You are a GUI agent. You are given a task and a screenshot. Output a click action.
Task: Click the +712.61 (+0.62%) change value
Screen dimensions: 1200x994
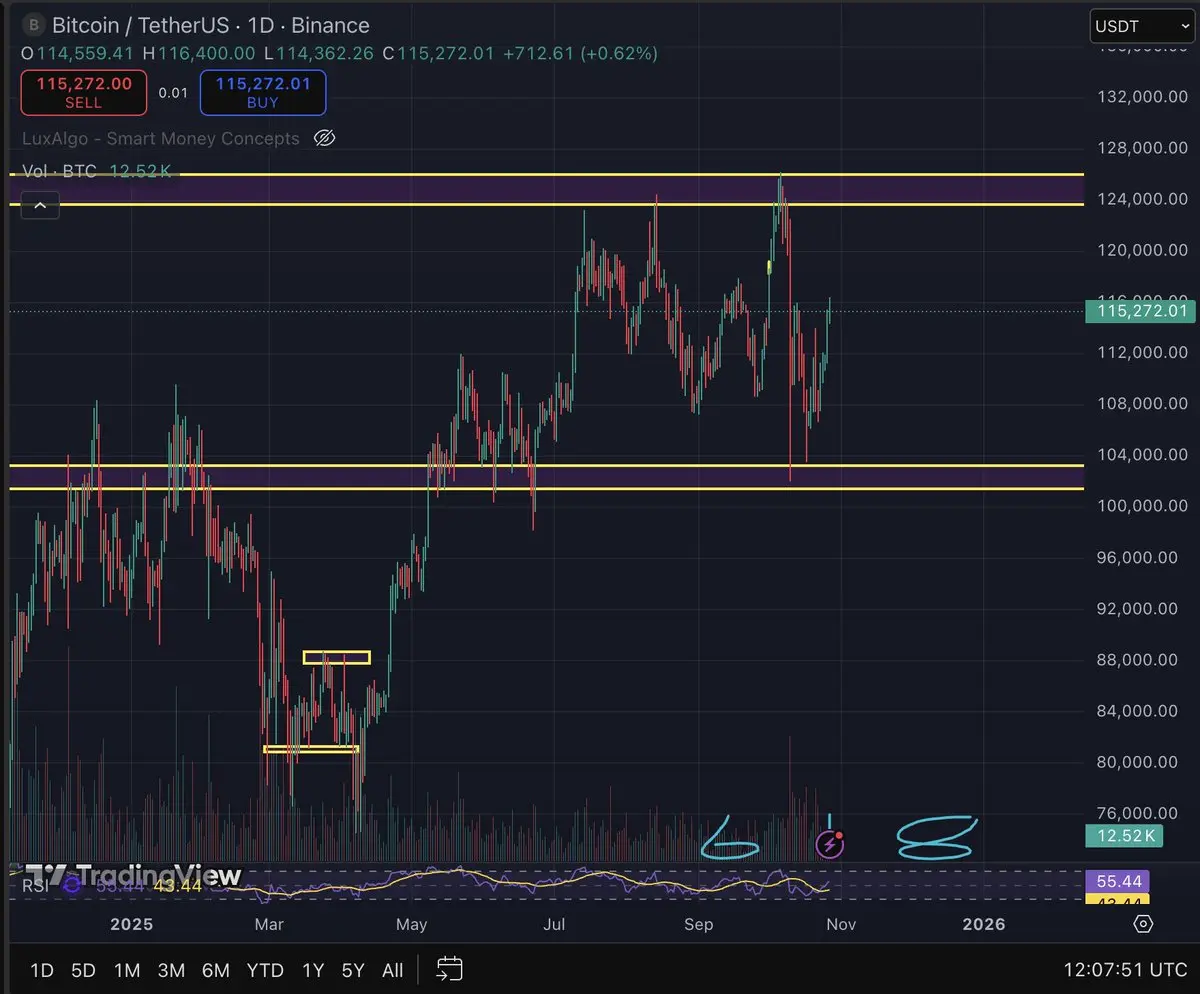click(580, 53)
